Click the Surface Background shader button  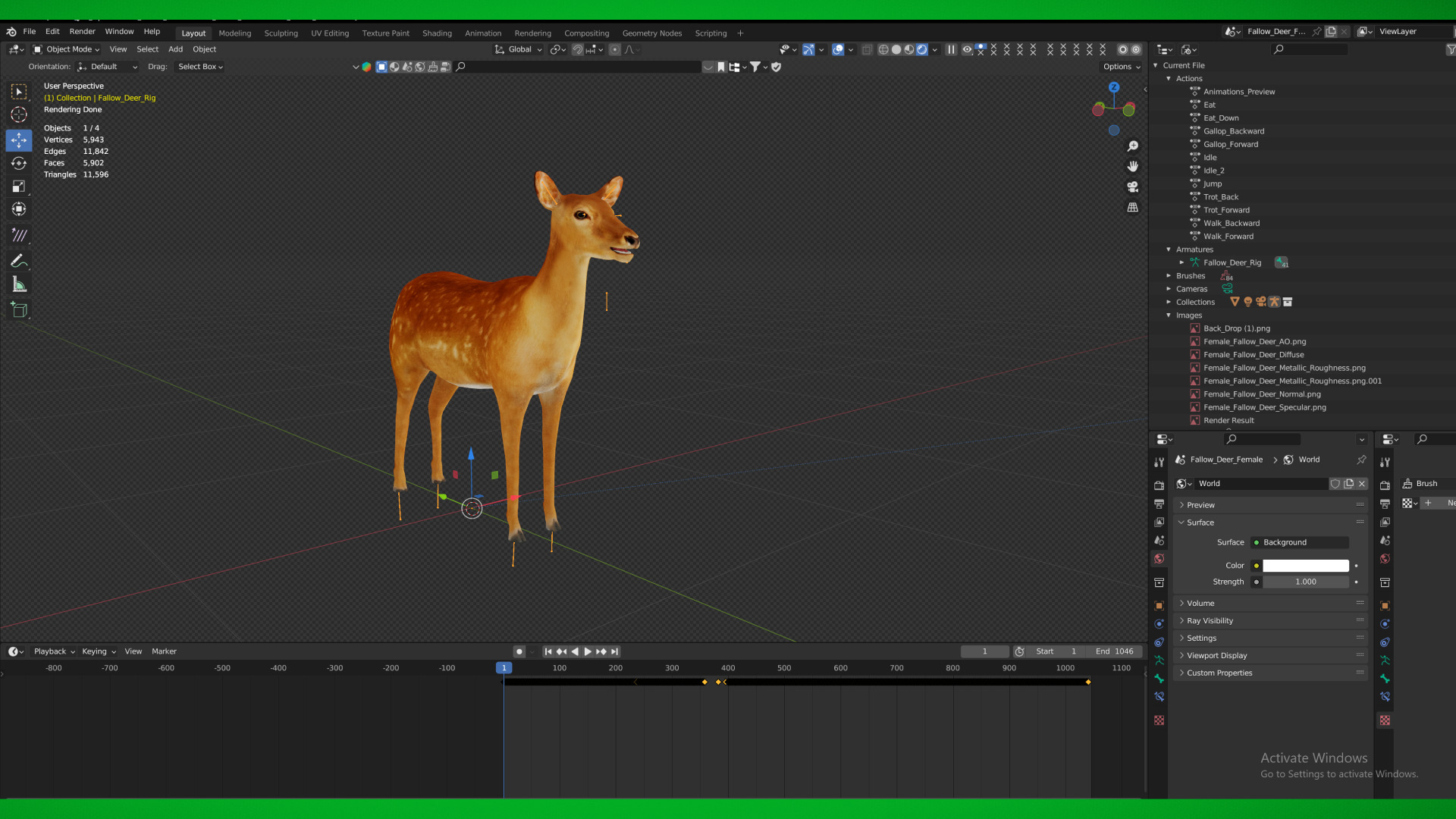click(1300, 542)
